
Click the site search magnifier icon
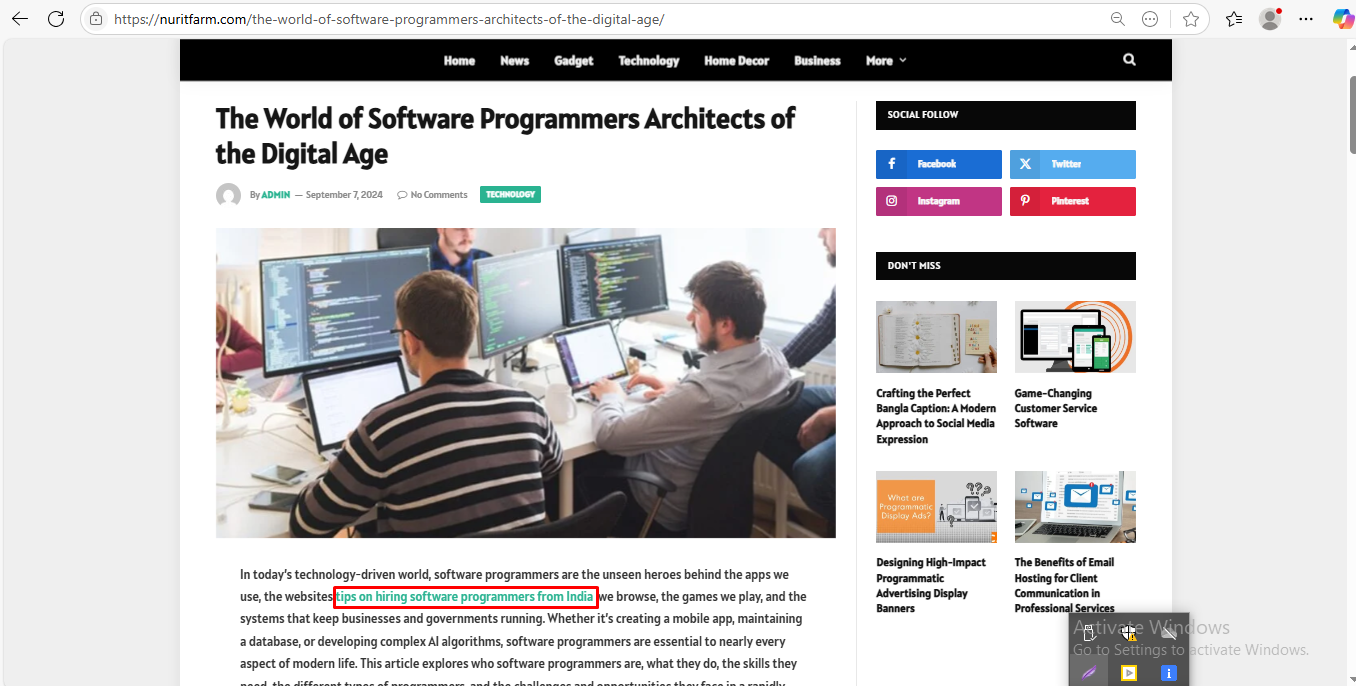coord(1129,60)
